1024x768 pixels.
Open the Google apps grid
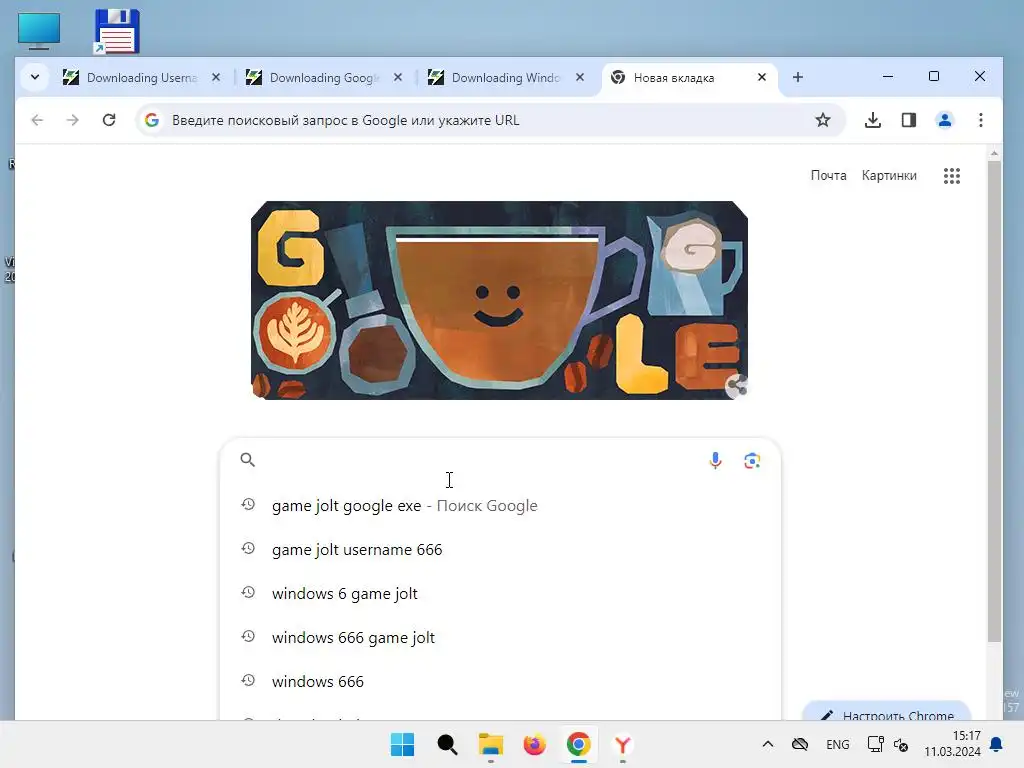[952, 176]
